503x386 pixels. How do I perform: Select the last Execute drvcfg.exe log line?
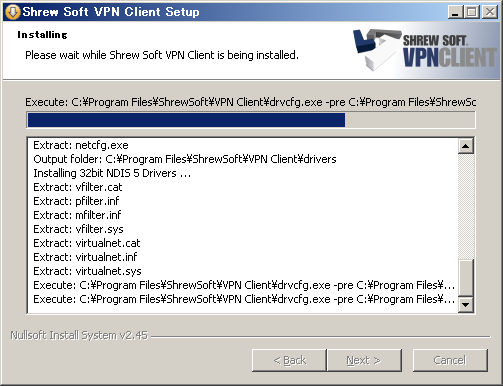coord(244,299)
